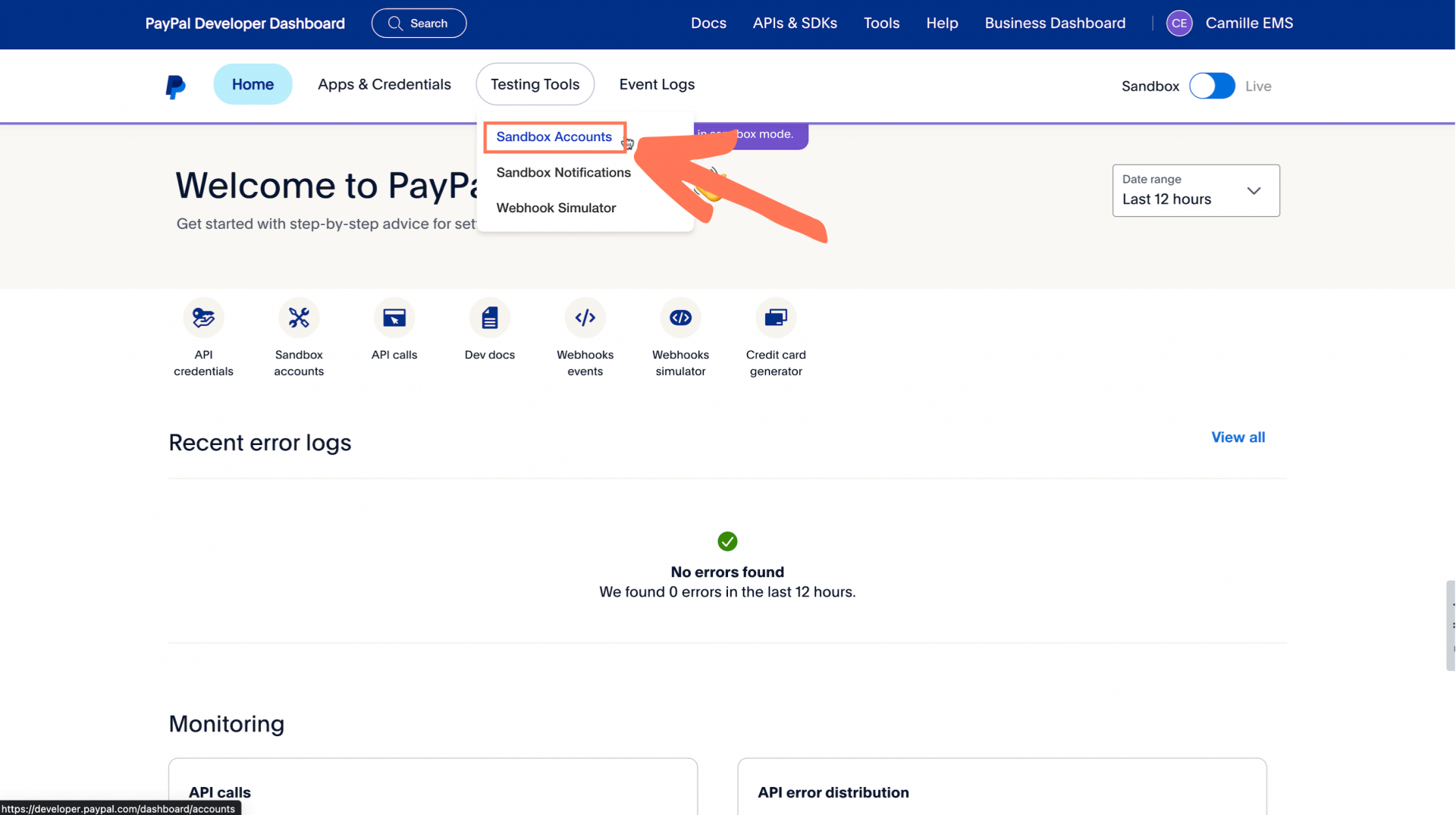1456x815 pixels.
Task: Click the page vertical scrollbar
Action: 1451,625
